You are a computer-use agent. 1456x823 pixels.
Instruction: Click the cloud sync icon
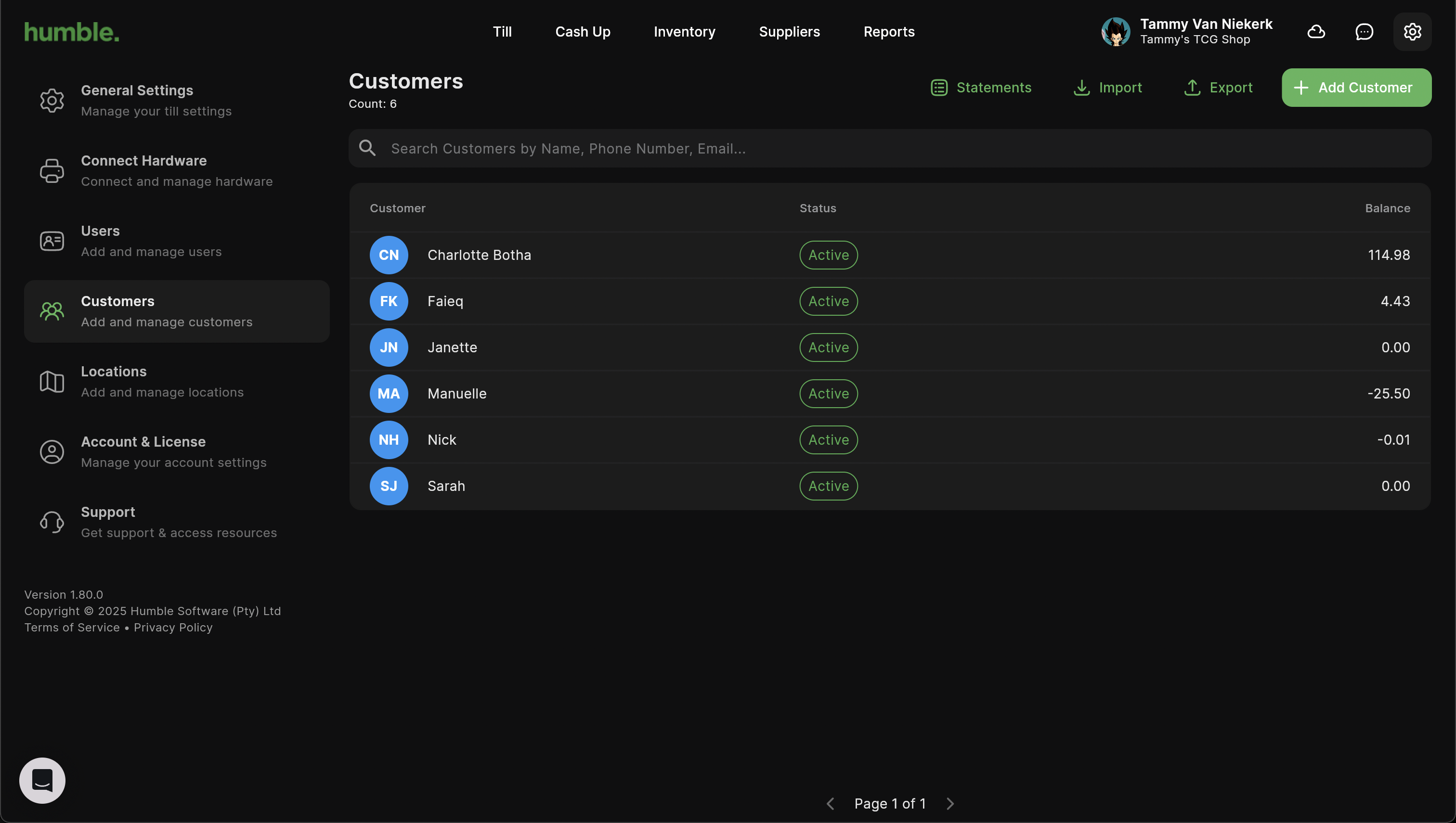click(x=1316, y=32)
